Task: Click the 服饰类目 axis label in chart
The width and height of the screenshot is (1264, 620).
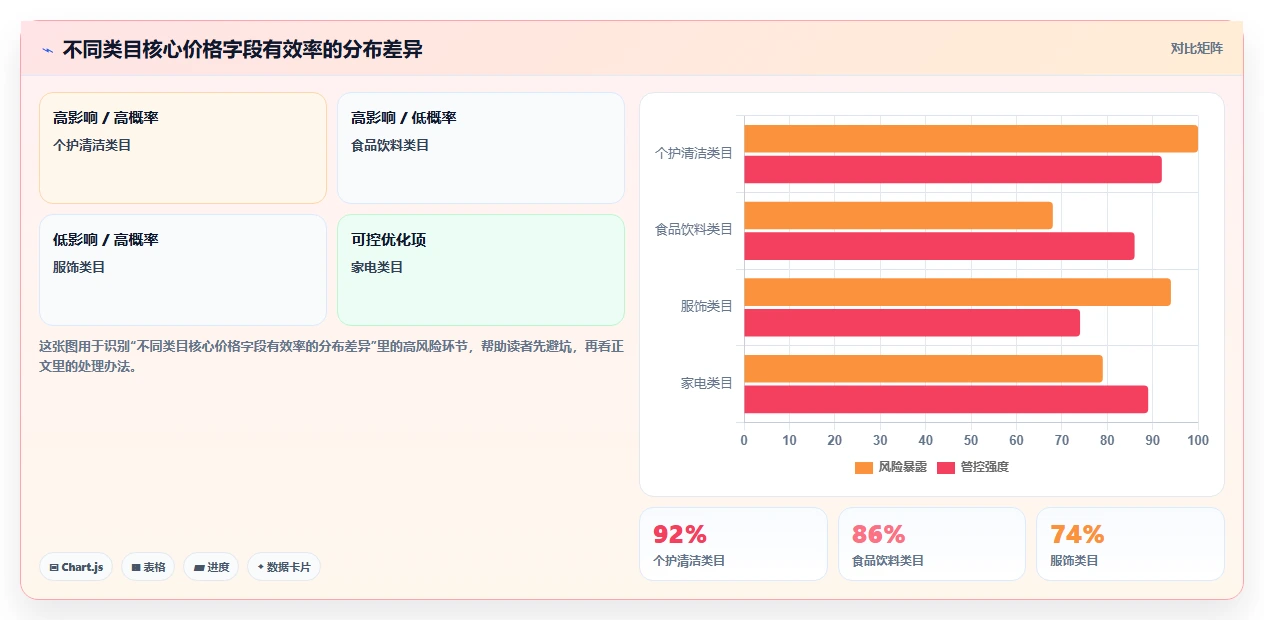Action: pos(707,306)
